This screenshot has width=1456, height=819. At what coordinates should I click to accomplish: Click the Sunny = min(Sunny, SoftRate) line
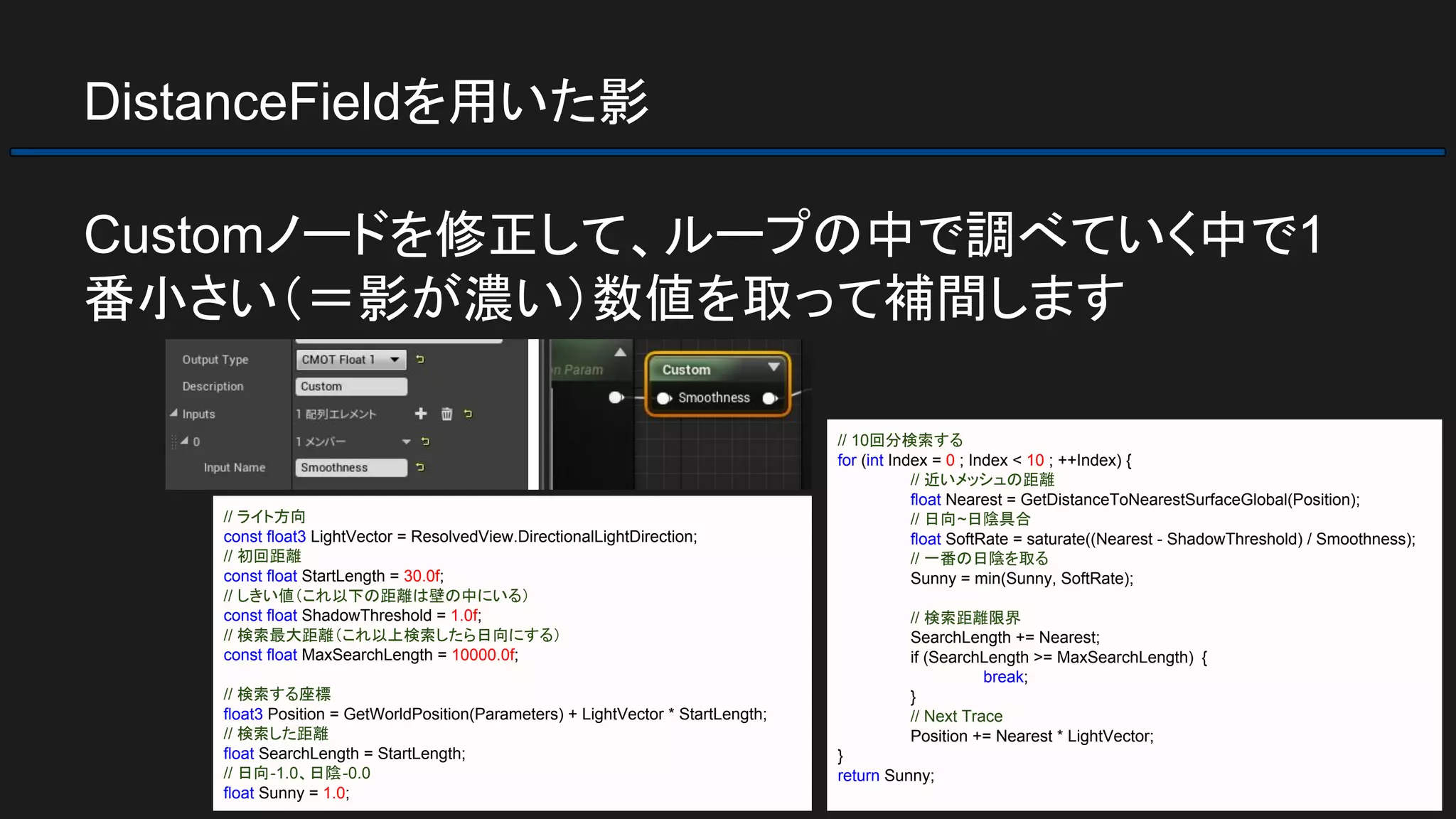1022,579
